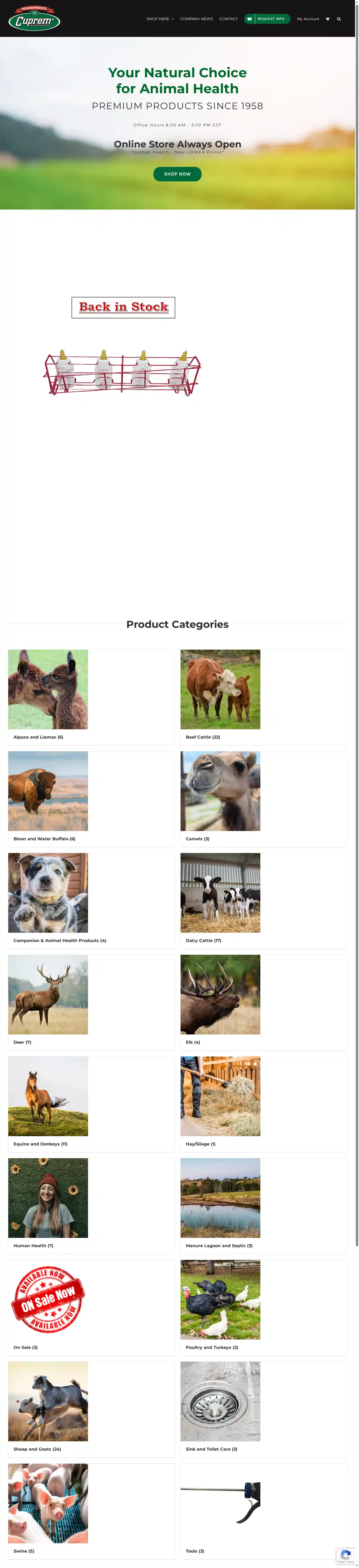The width and height of the screenshot is (359, 1568).
Task: Open the shopping cart icon
Action: click(x=327, y=19)
